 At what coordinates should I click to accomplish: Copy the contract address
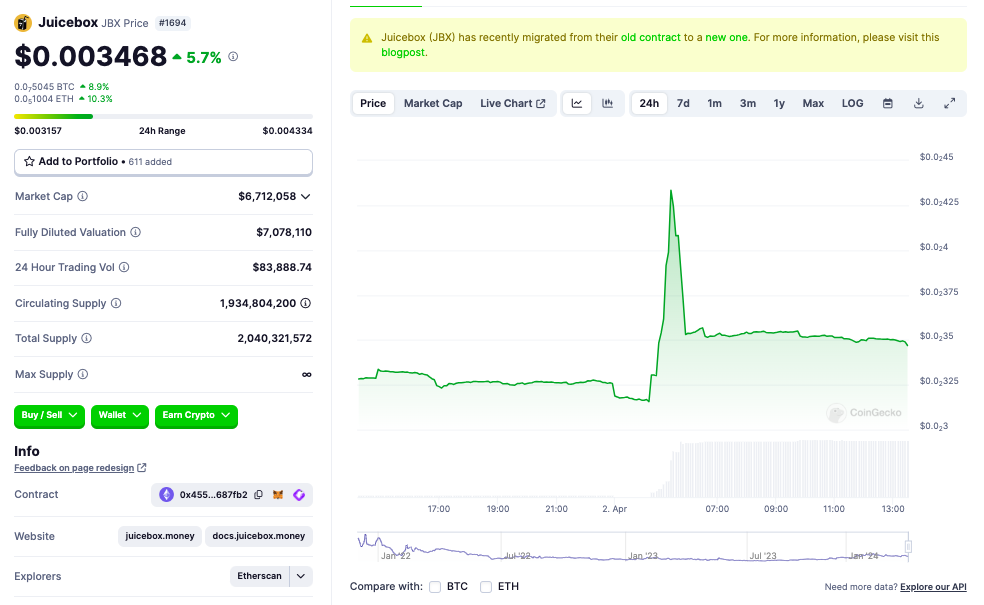pyautogui.click(x=258, y=495)
